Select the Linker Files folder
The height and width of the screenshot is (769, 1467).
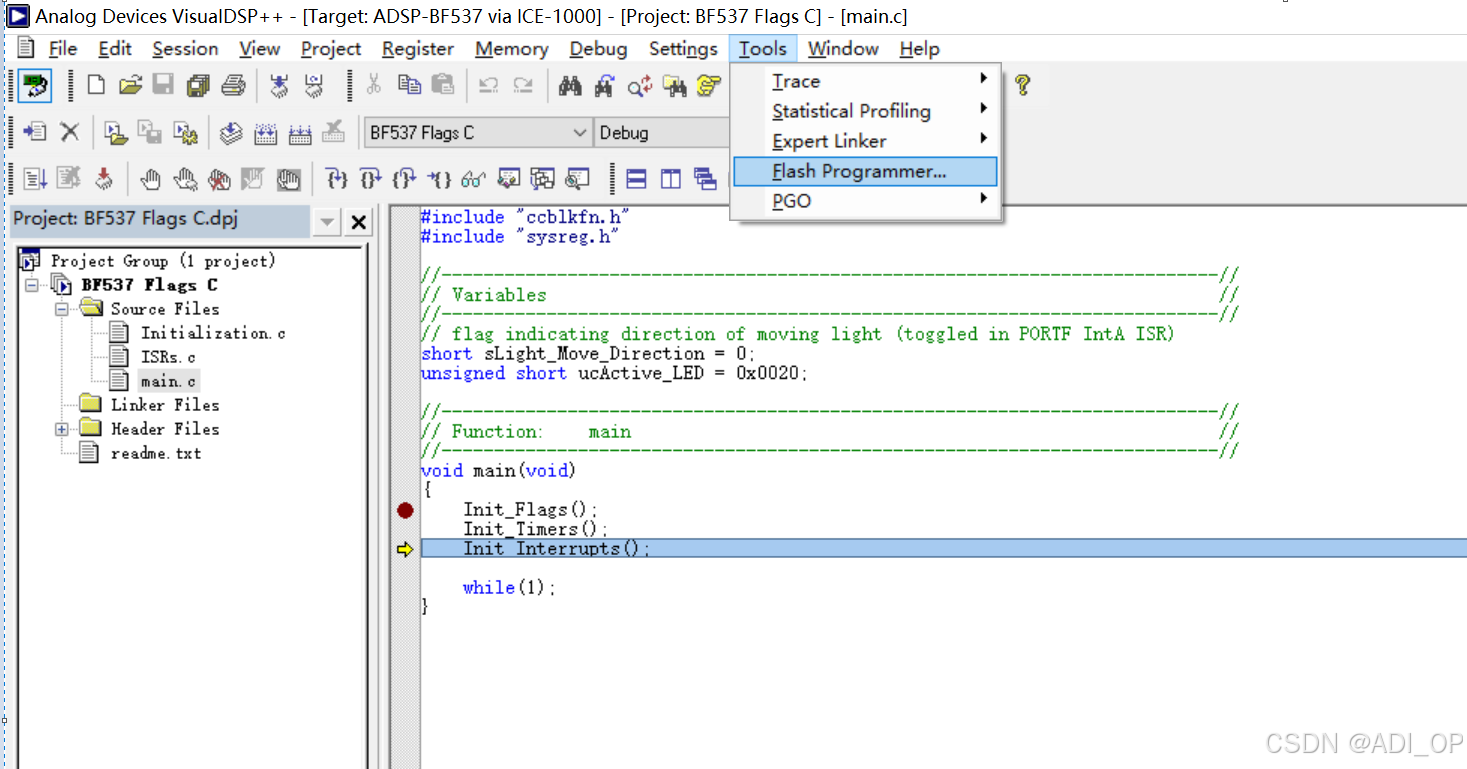[x=165, y=405]
